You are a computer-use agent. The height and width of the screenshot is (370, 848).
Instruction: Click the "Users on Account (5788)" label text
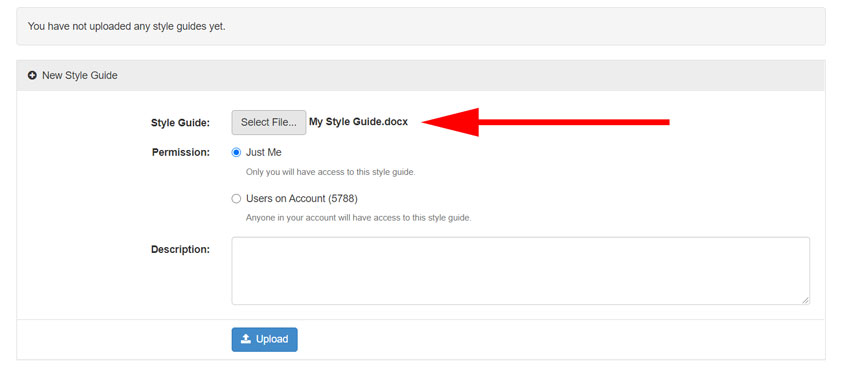(x=302, y=199)
